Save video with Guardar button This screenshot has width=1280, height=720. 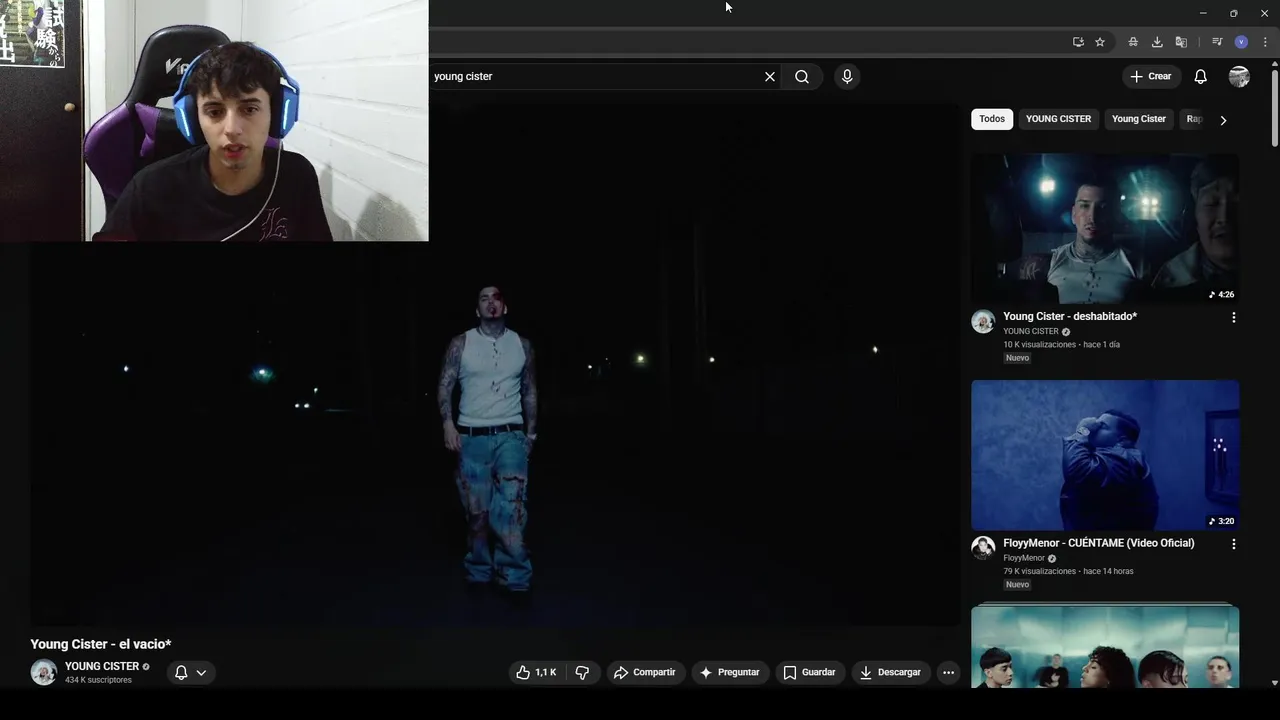click(809, 672)
